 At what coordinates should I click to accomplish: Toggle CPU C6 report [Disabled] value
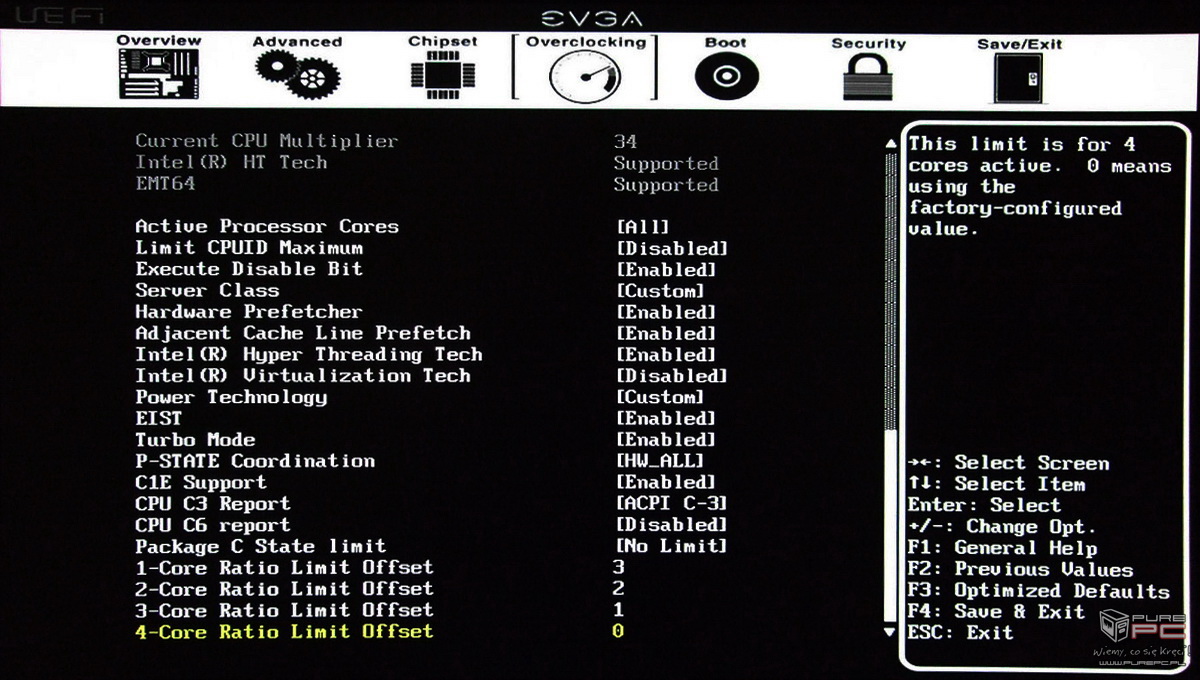[x=671, y=525]
